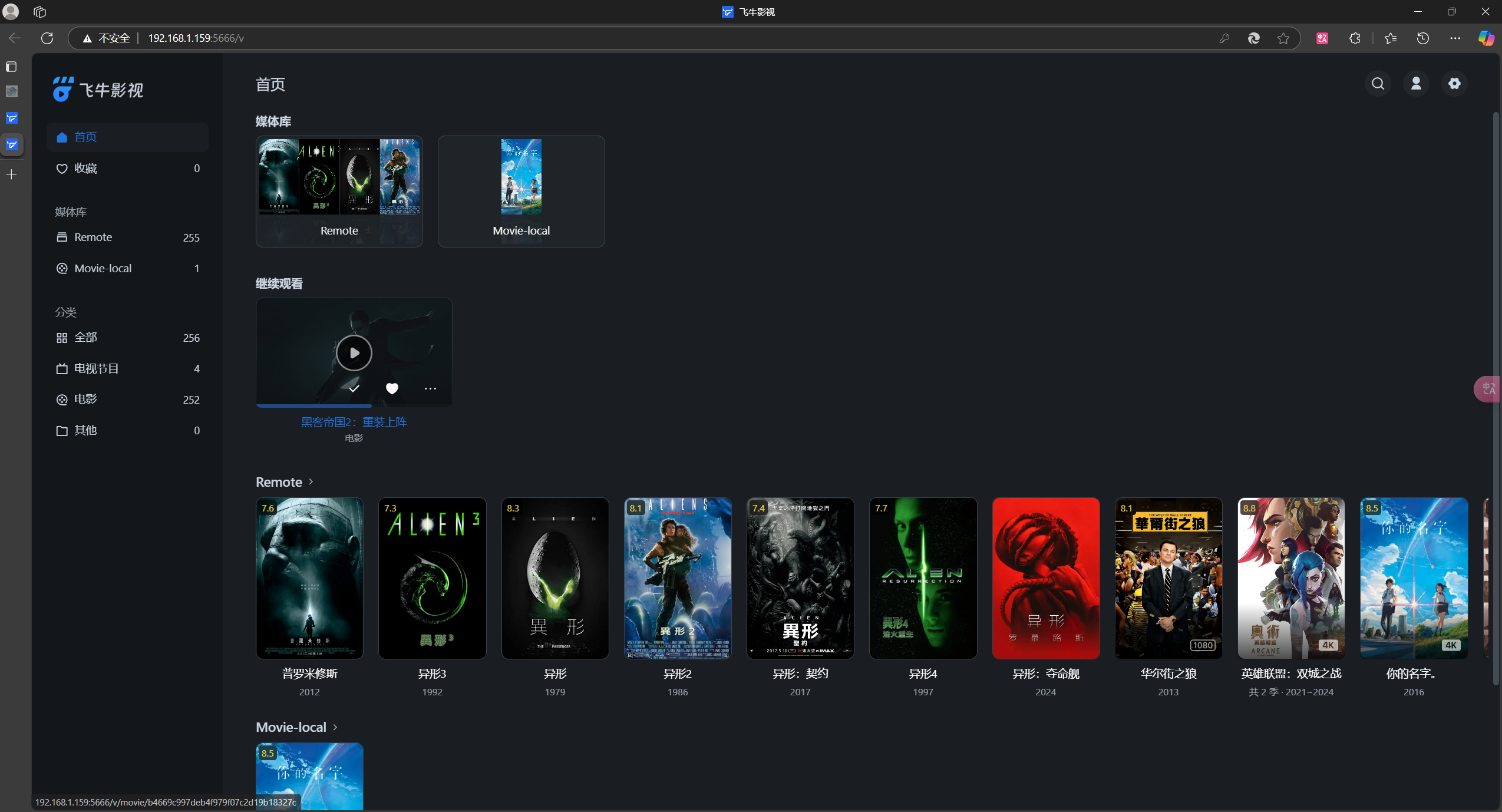Open search using the magnifier icon
This screenshot has width=1502, height=812.
(1378, 84)
